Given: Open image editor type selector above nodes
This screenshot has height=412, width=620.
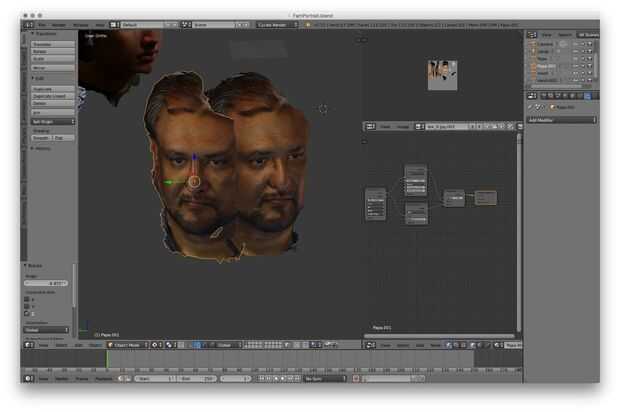Looking at the screenshot, I should pos(370,127).
